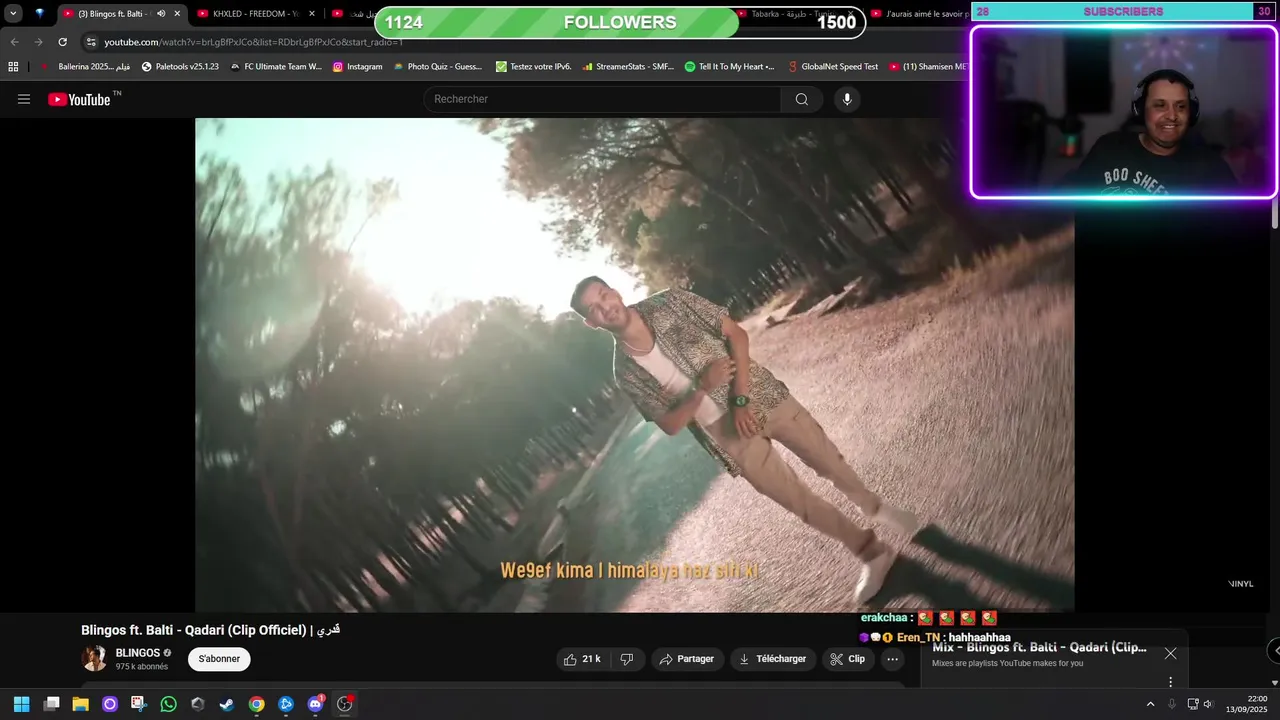
Task: Open the Paletools v25.1.23 bookmark
Action: [180, 67]
